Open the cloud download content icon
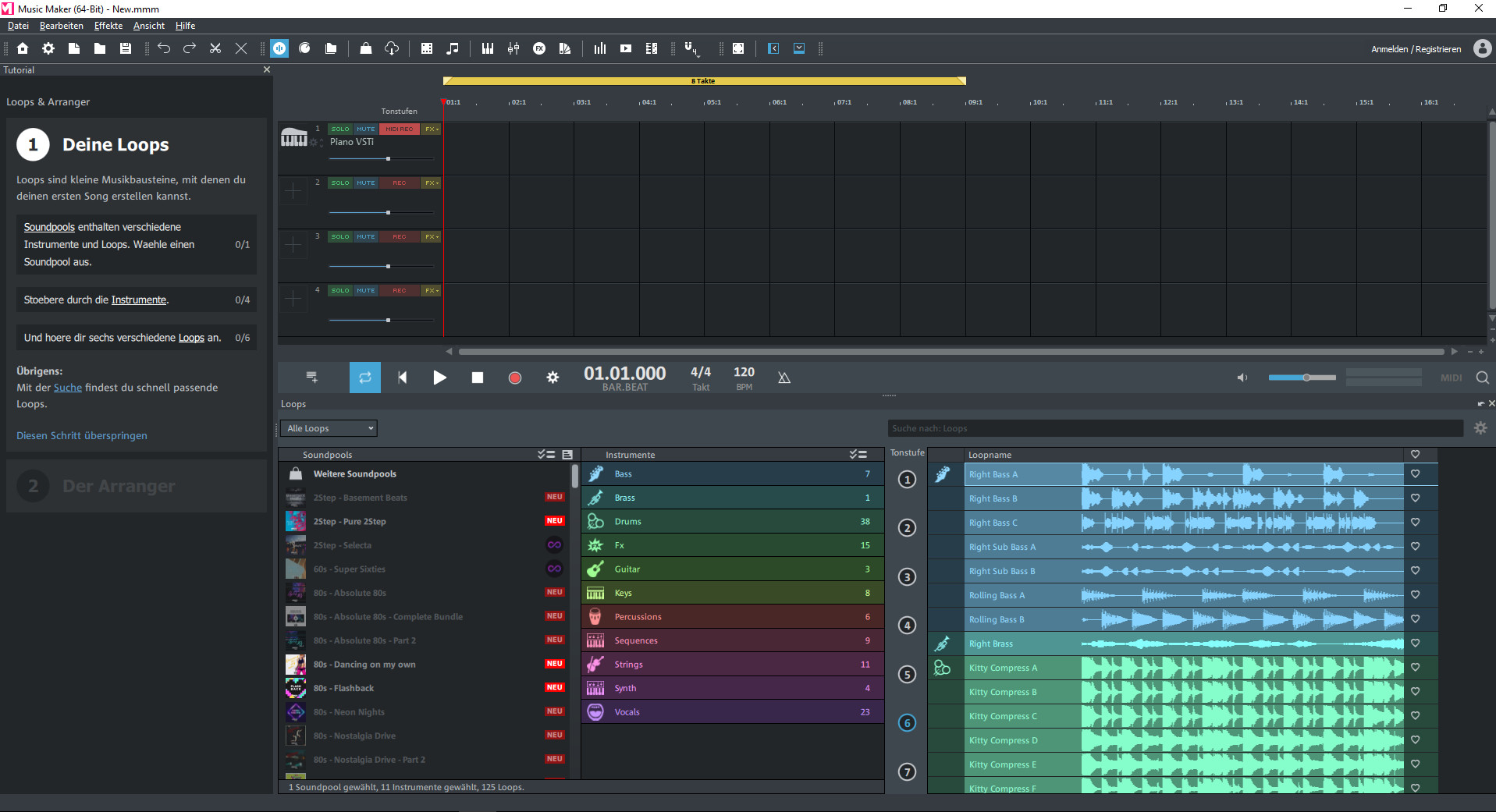The image size is (1496, 812). point(391,48)
